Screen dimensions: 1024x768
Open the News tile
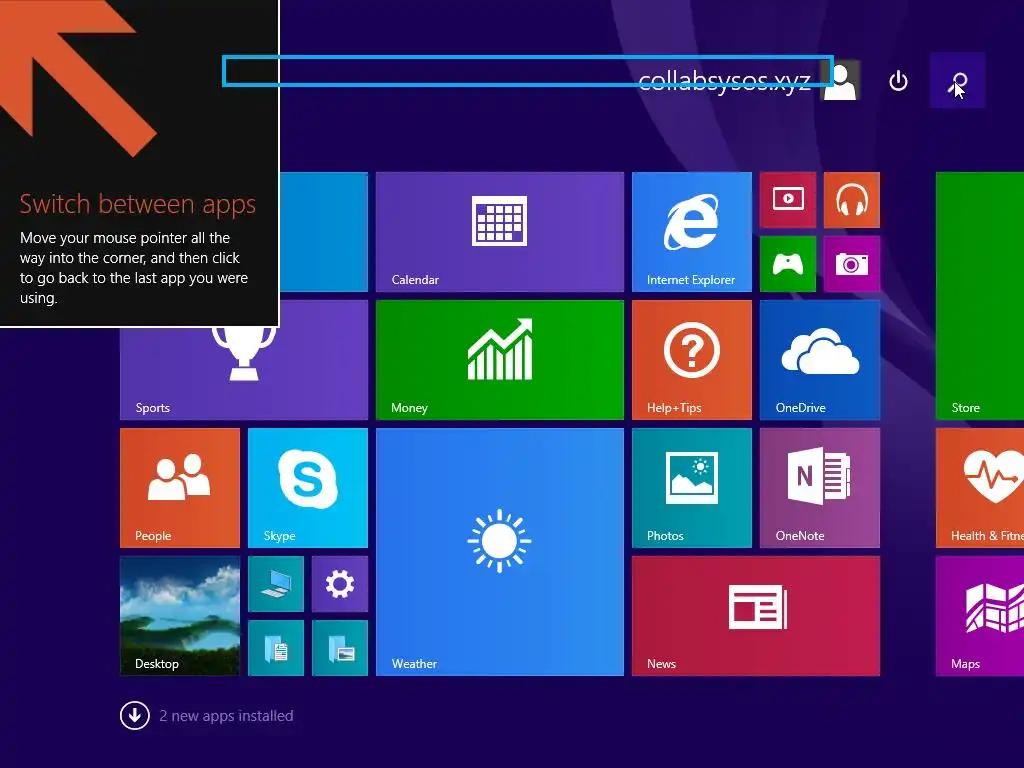pyautogui.click(x=756, y=616)
